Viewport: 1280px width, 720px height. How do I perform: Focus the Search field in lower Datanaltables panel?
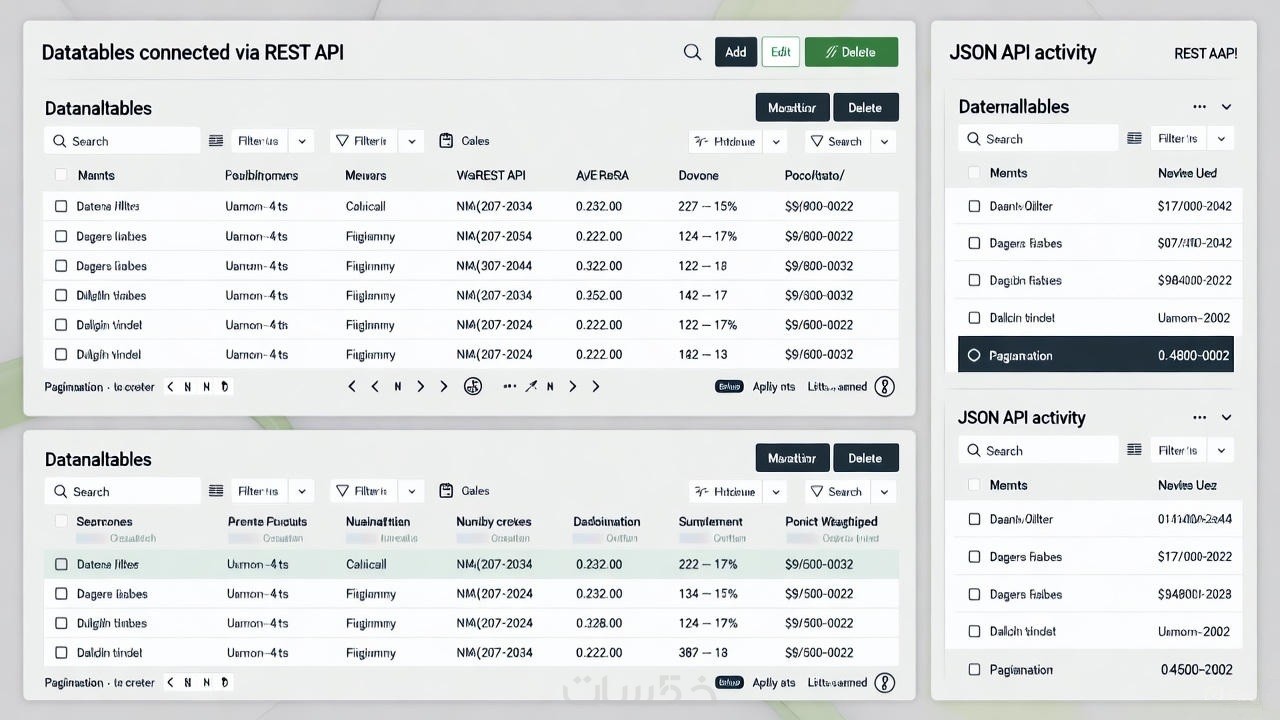[122, 491]
